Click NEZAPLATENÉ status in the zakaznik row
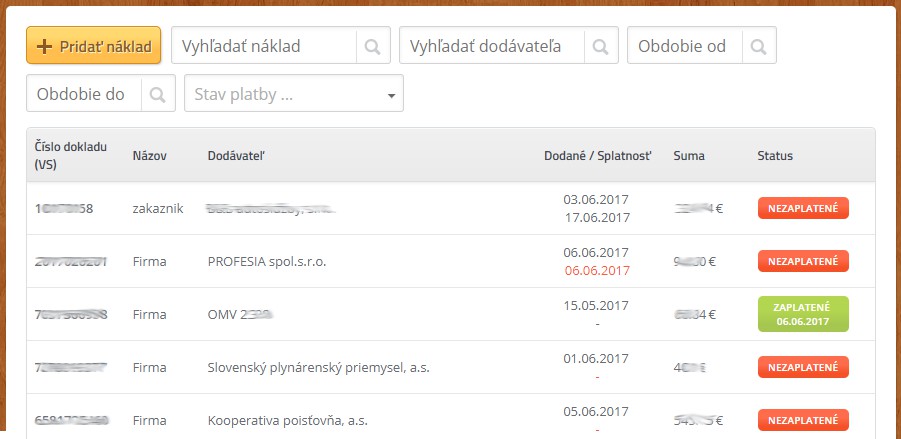The image size is (901, 439). coord(803,208)
